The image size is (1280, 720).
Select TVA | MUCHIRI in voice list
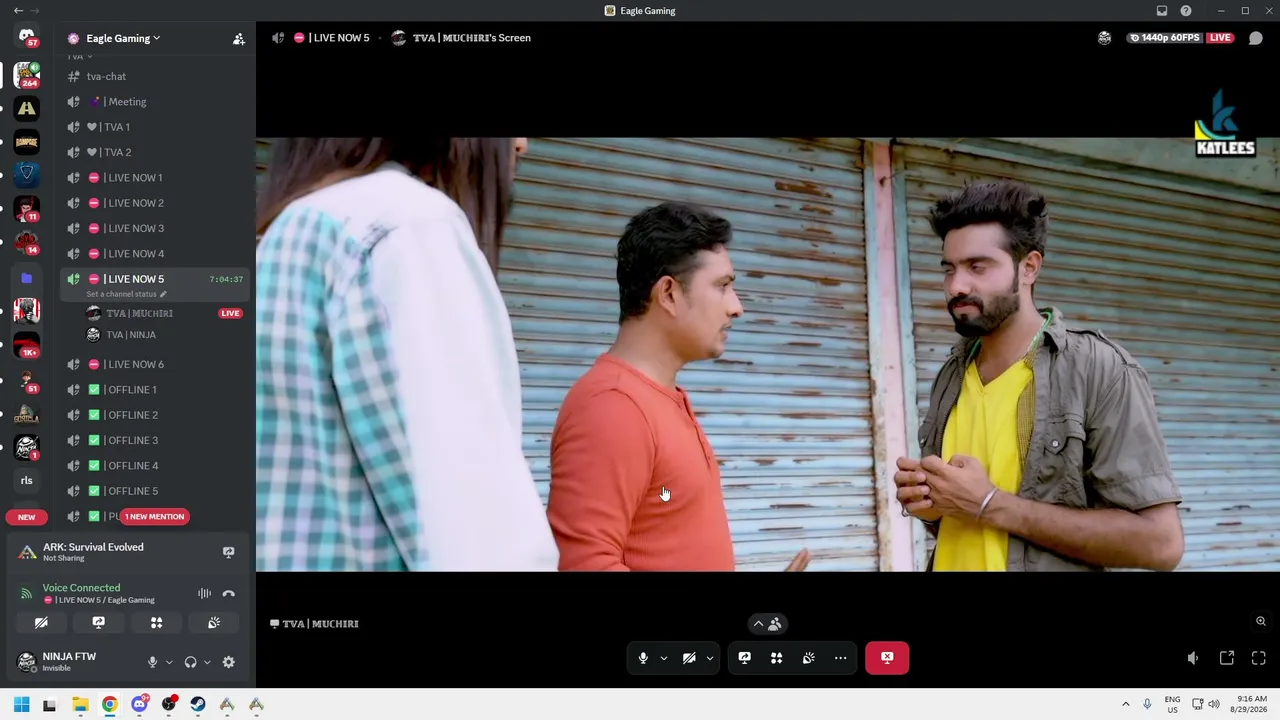pos(140,313)
